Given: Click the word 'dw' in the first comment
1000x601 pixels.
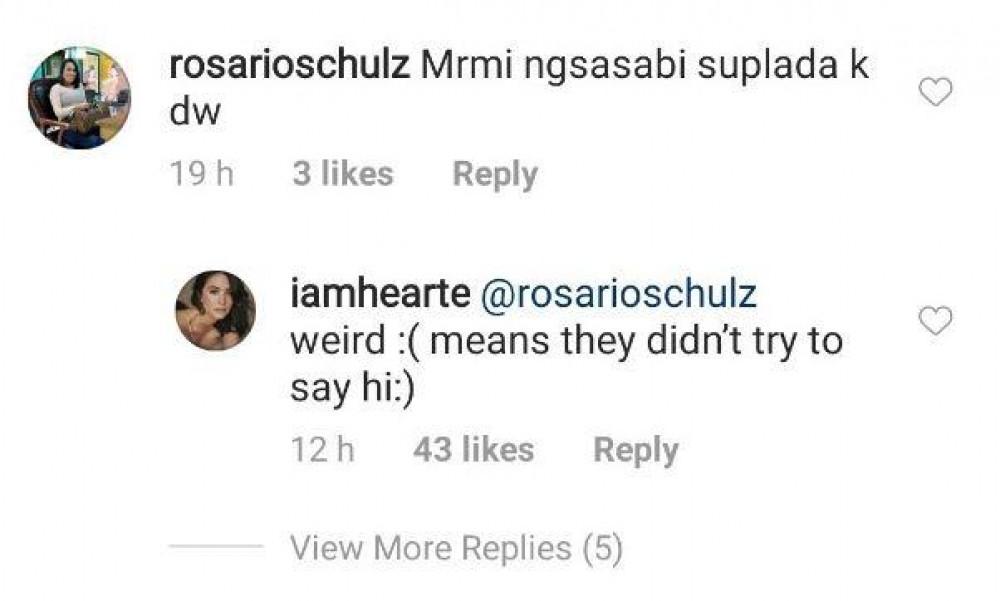Looking at the screenshot, I should click(195, 114).
